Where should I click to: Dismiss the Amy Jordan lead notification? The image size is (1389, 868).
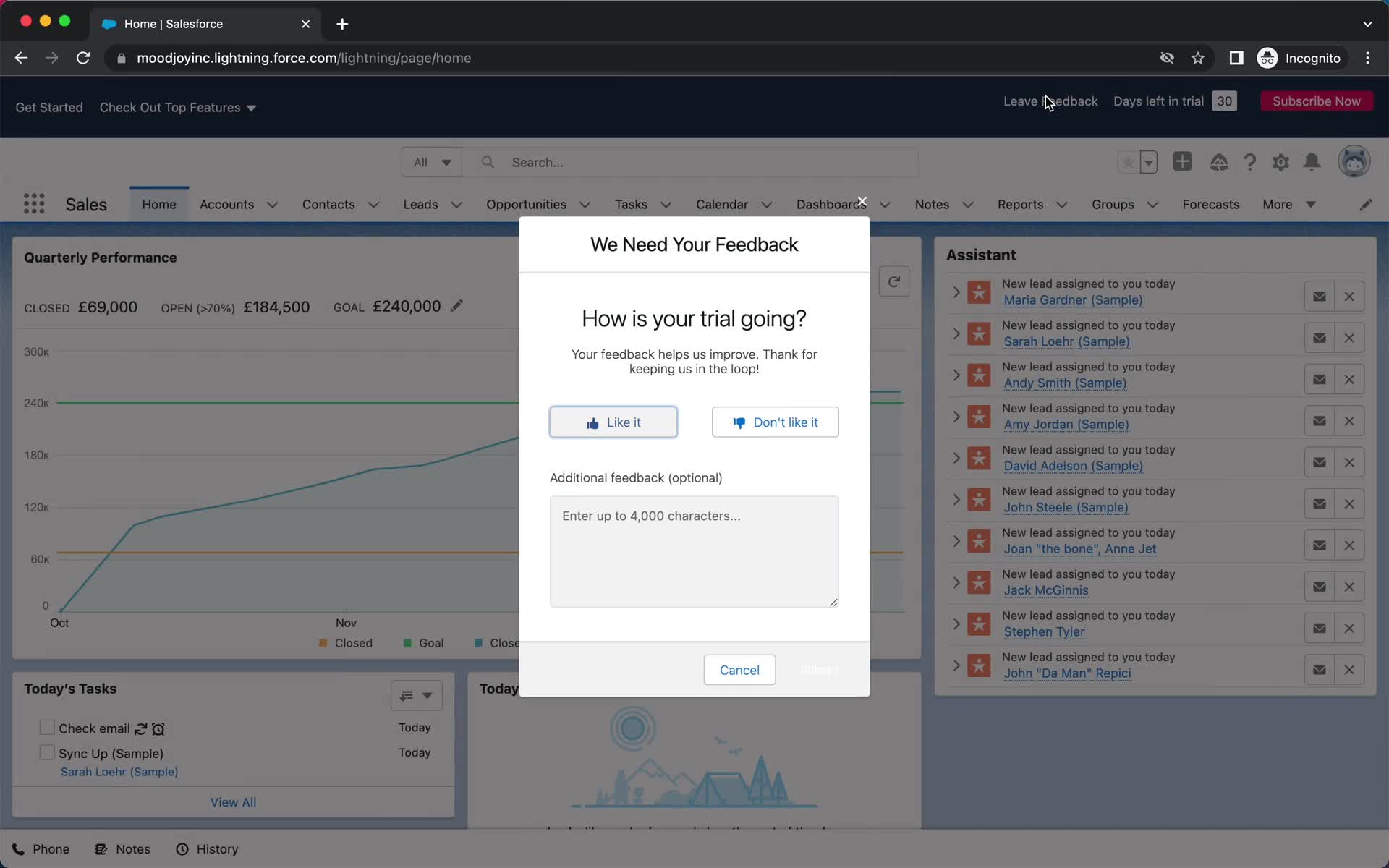tap(1349, 421)
